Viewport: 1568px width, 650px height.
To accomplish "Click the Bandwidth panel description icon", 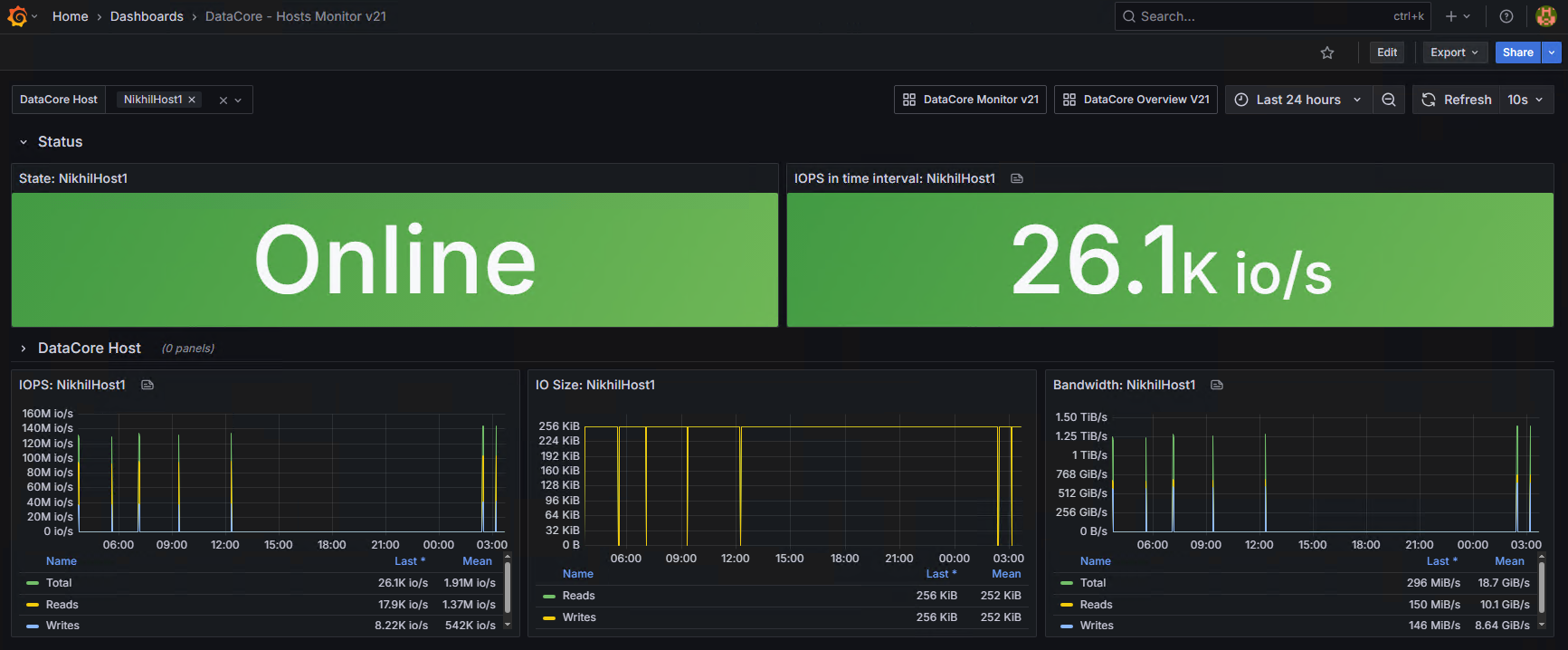I will coord(1217,385).
